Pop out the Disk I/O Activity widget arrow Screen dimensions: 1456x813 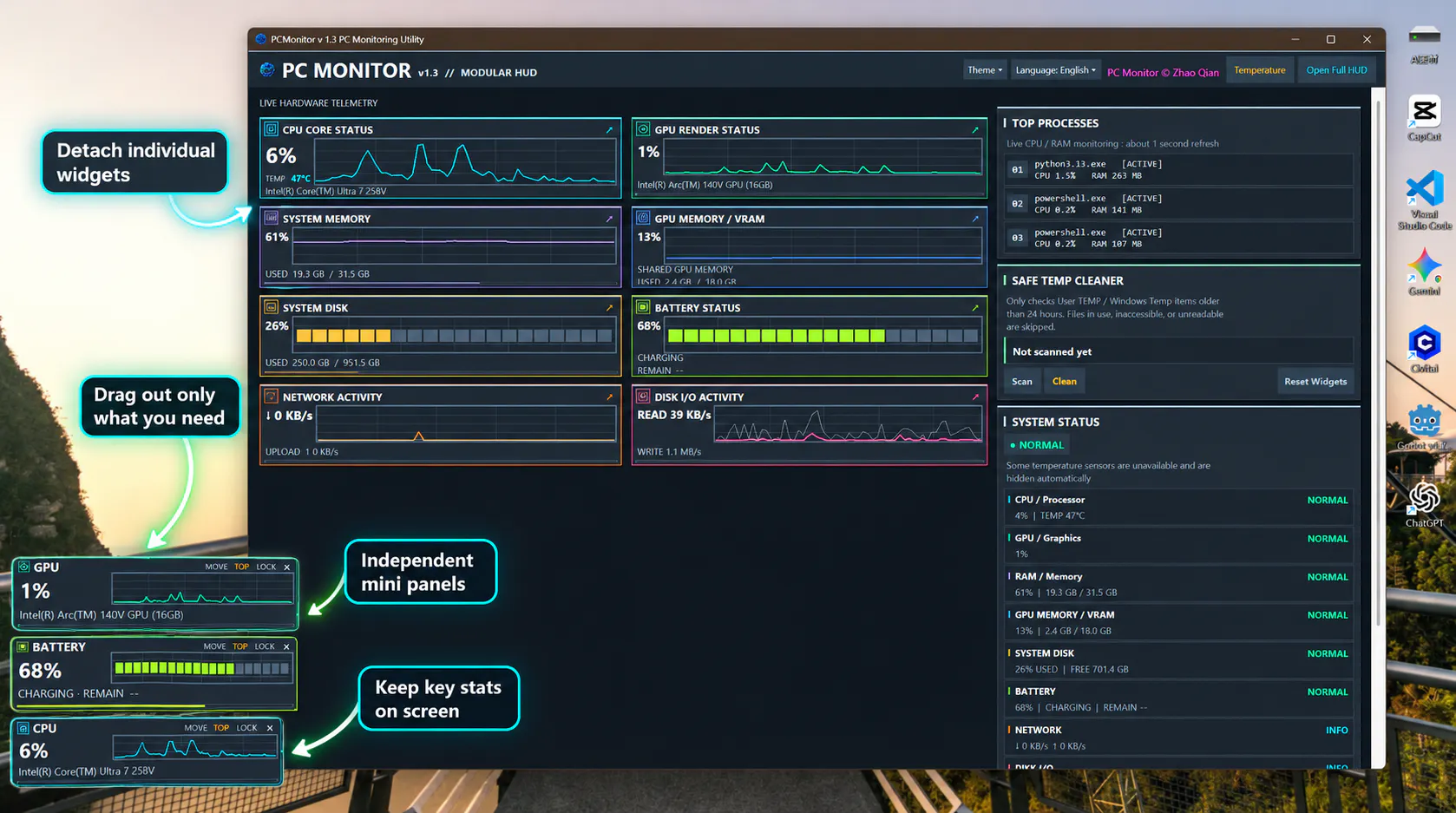tap(975, 397)
